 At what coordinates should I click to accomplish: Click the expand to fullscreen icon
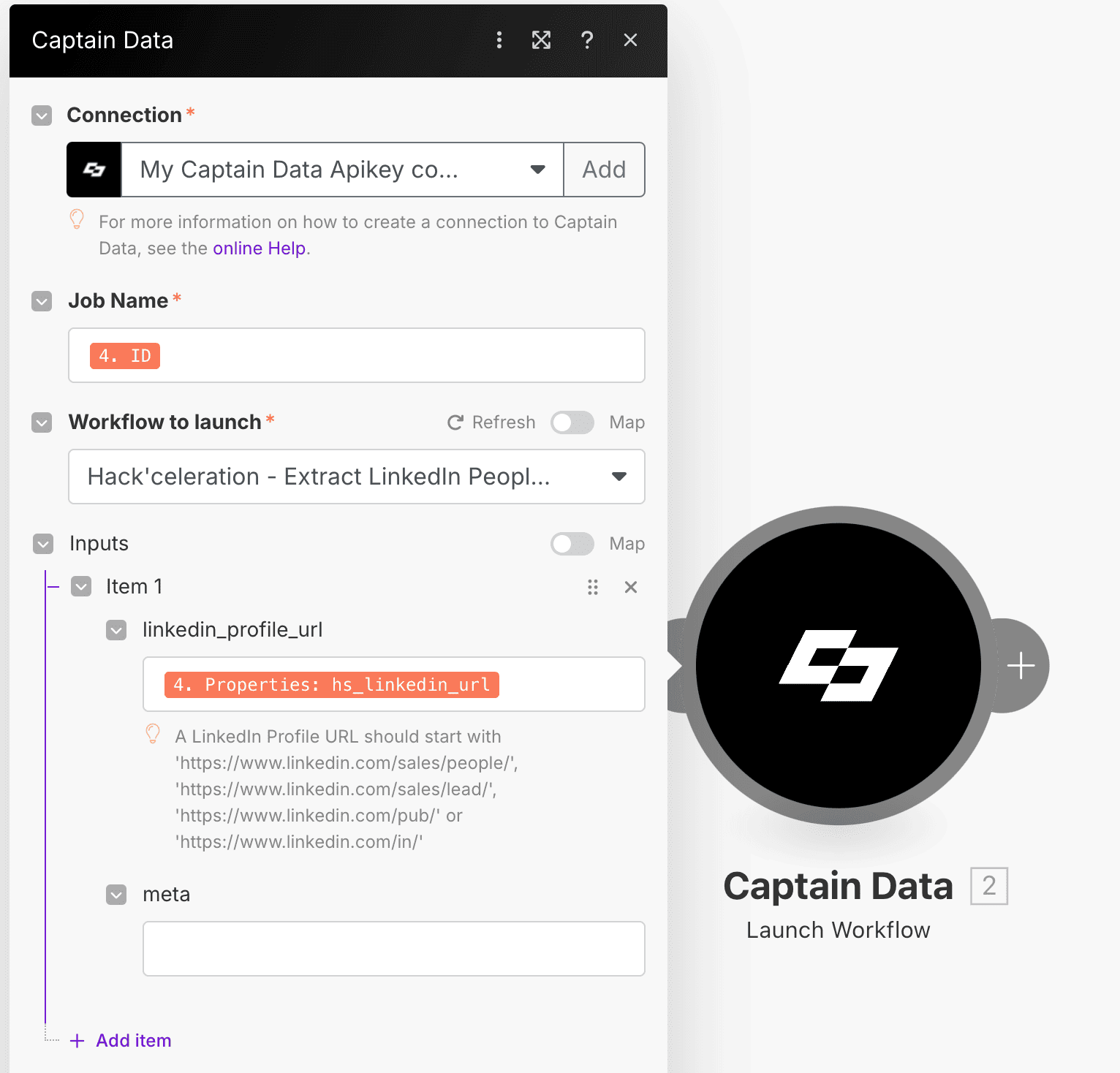point(541,40)
